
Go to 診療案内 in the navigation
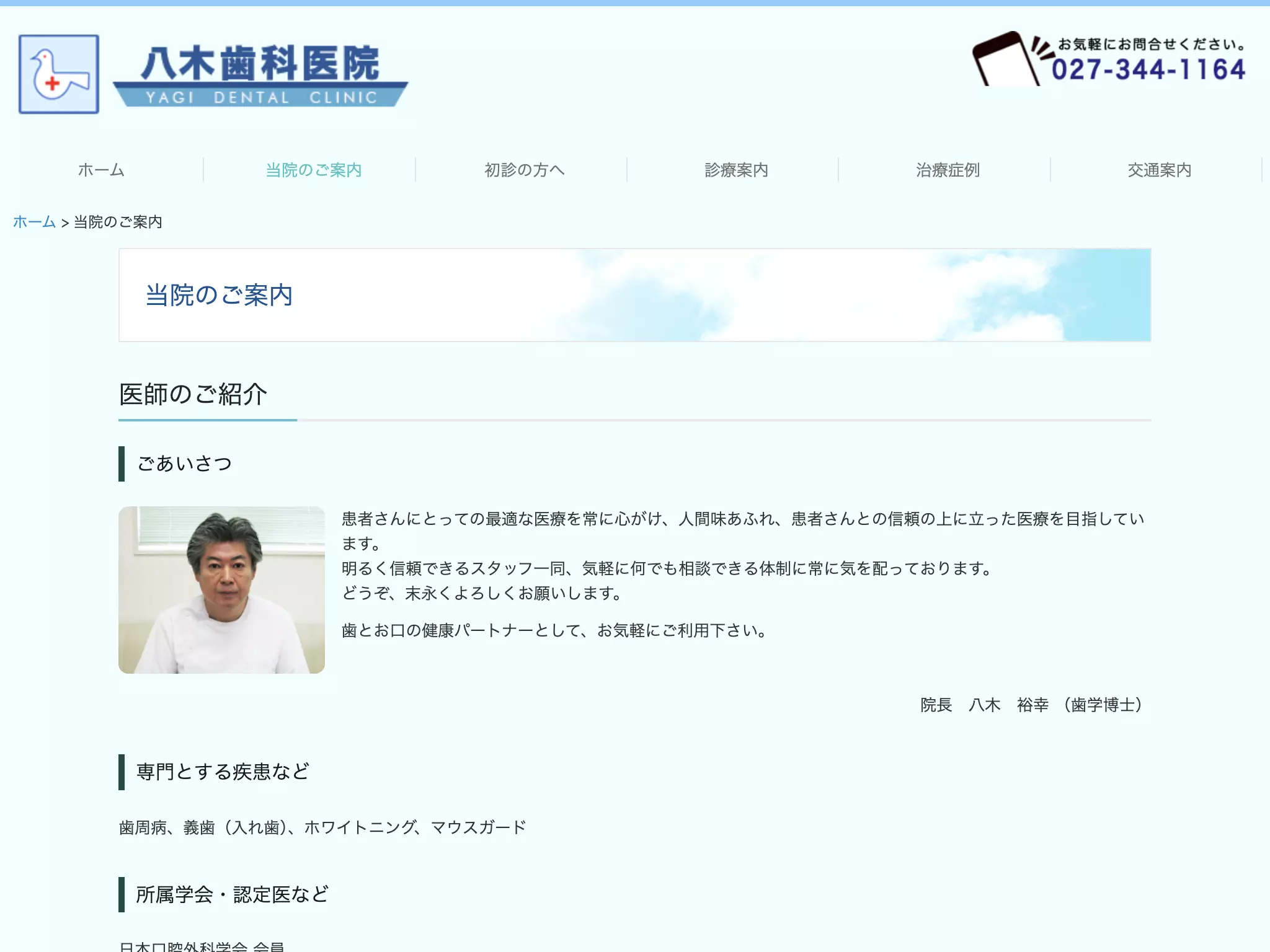tap(737, 170)
